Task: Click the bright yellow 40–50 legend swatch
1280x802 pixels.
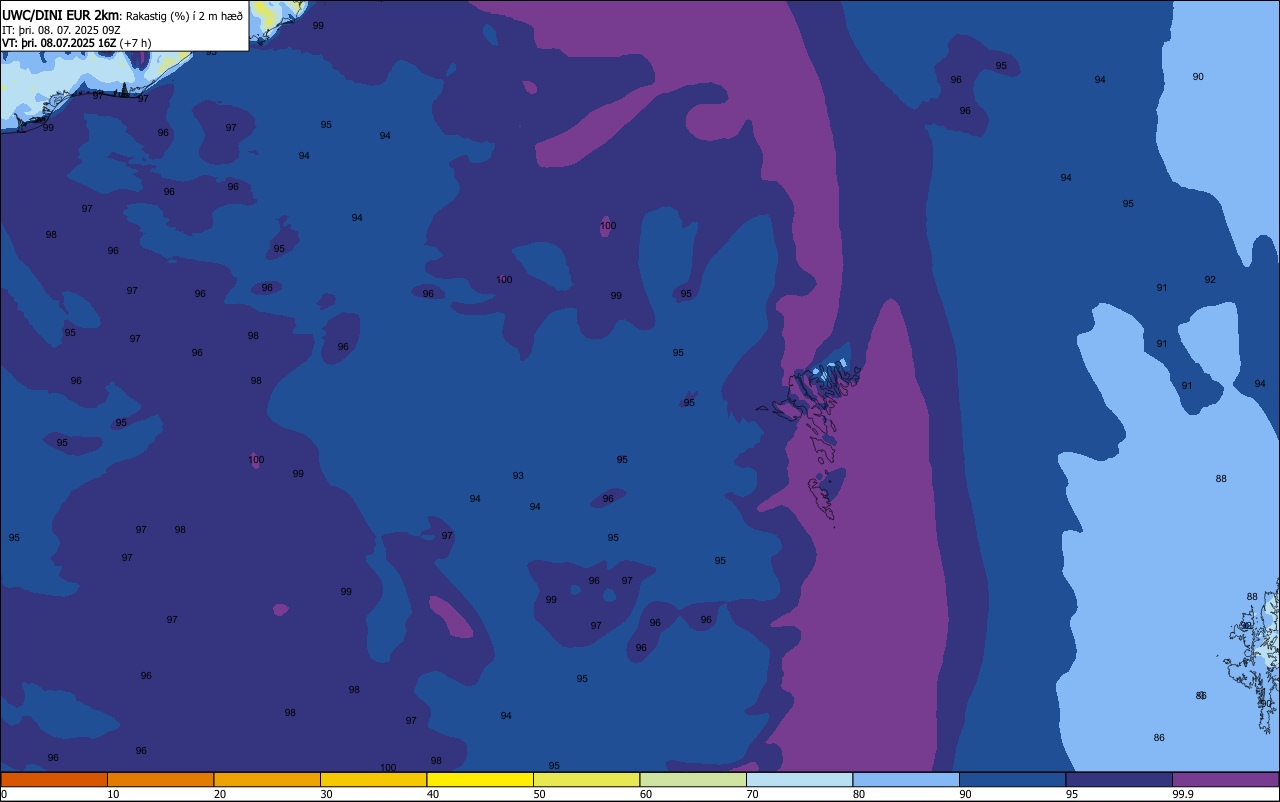Action: (x=480, y=779)
